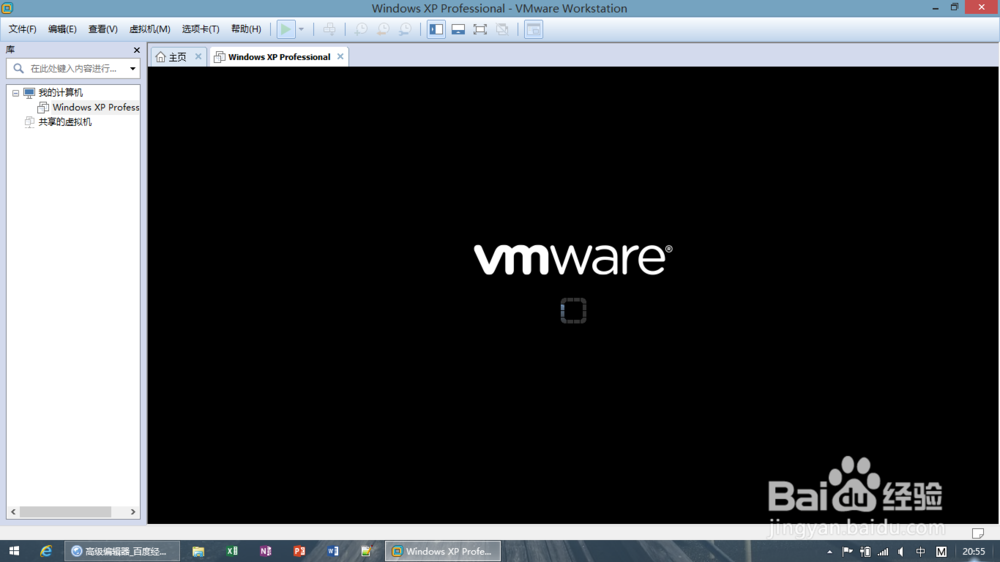Click the Take Snapshot toolbar icon
Image resolution: width=1000 pixels, height=562 pixels.
click(361, 29)
